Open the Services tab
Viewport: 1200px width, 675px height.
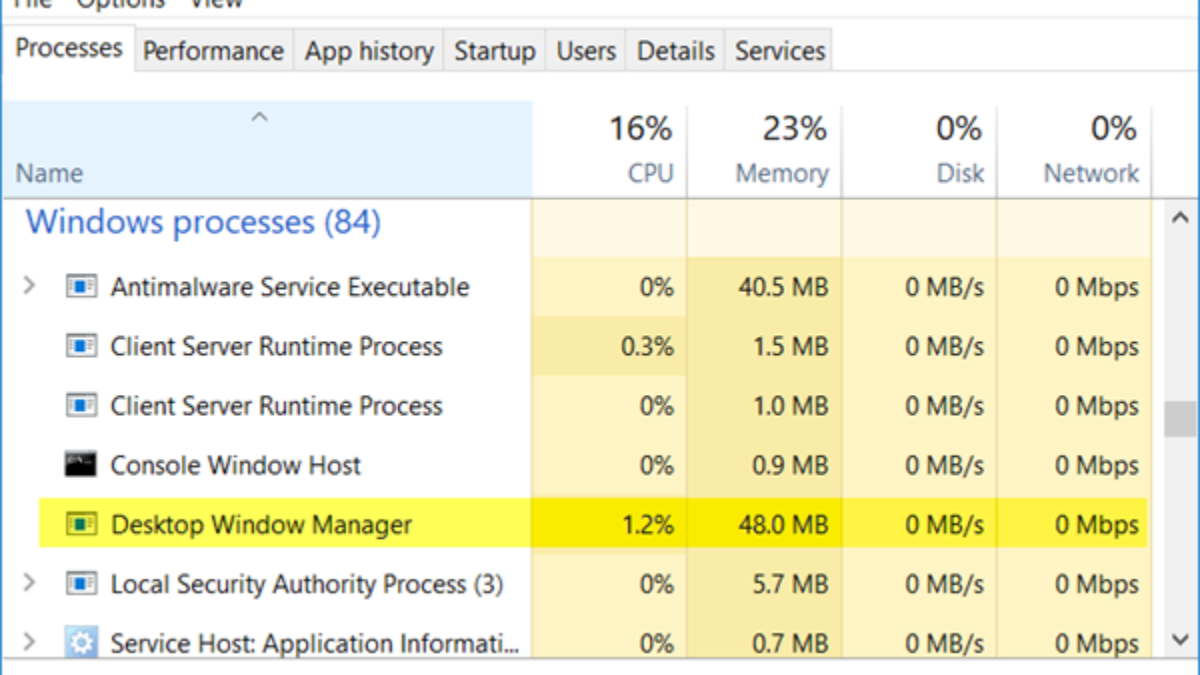coord(780,51)
